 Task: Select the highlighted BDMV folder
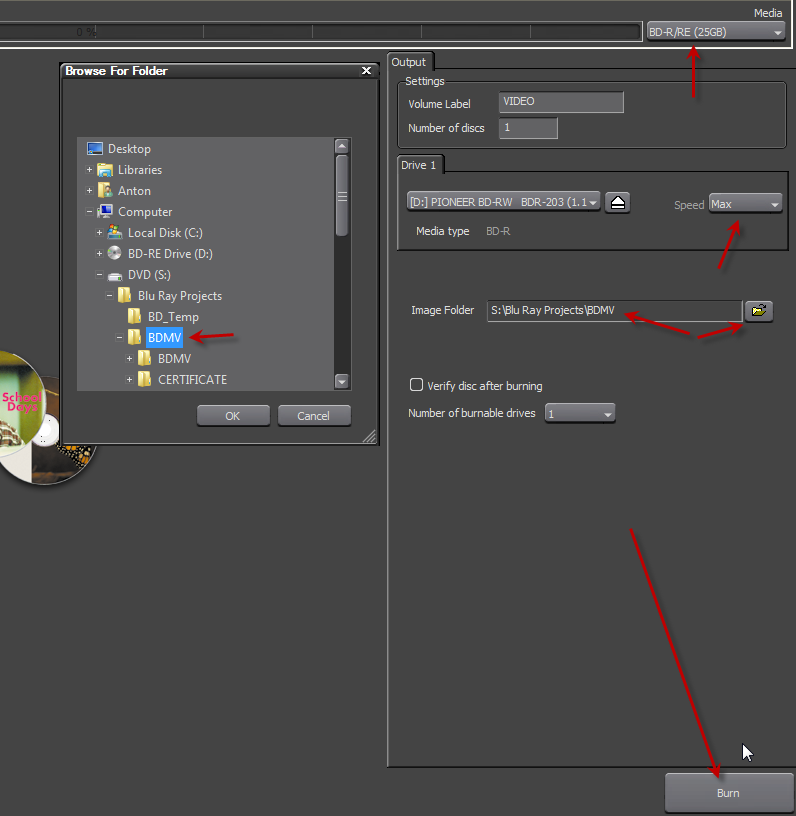tap(164, 338)
